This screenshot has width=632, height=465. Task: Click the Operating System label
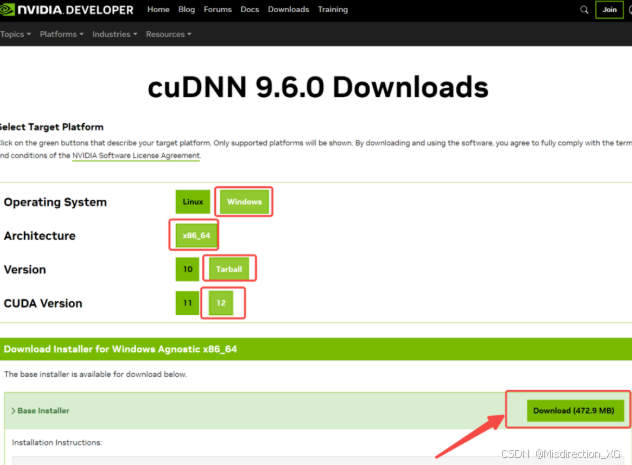tap(55, 202)
